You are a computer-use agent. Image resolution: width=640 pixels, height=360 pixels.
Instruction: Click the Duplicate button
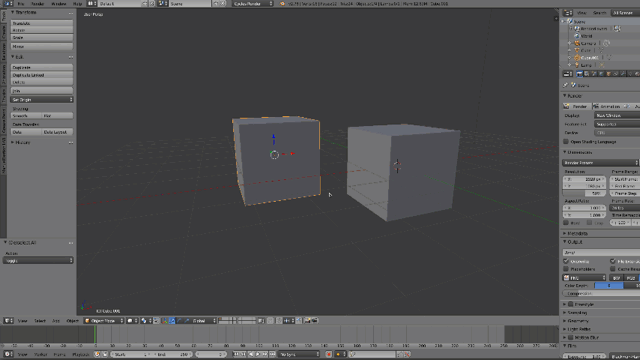tap(42, 67)
